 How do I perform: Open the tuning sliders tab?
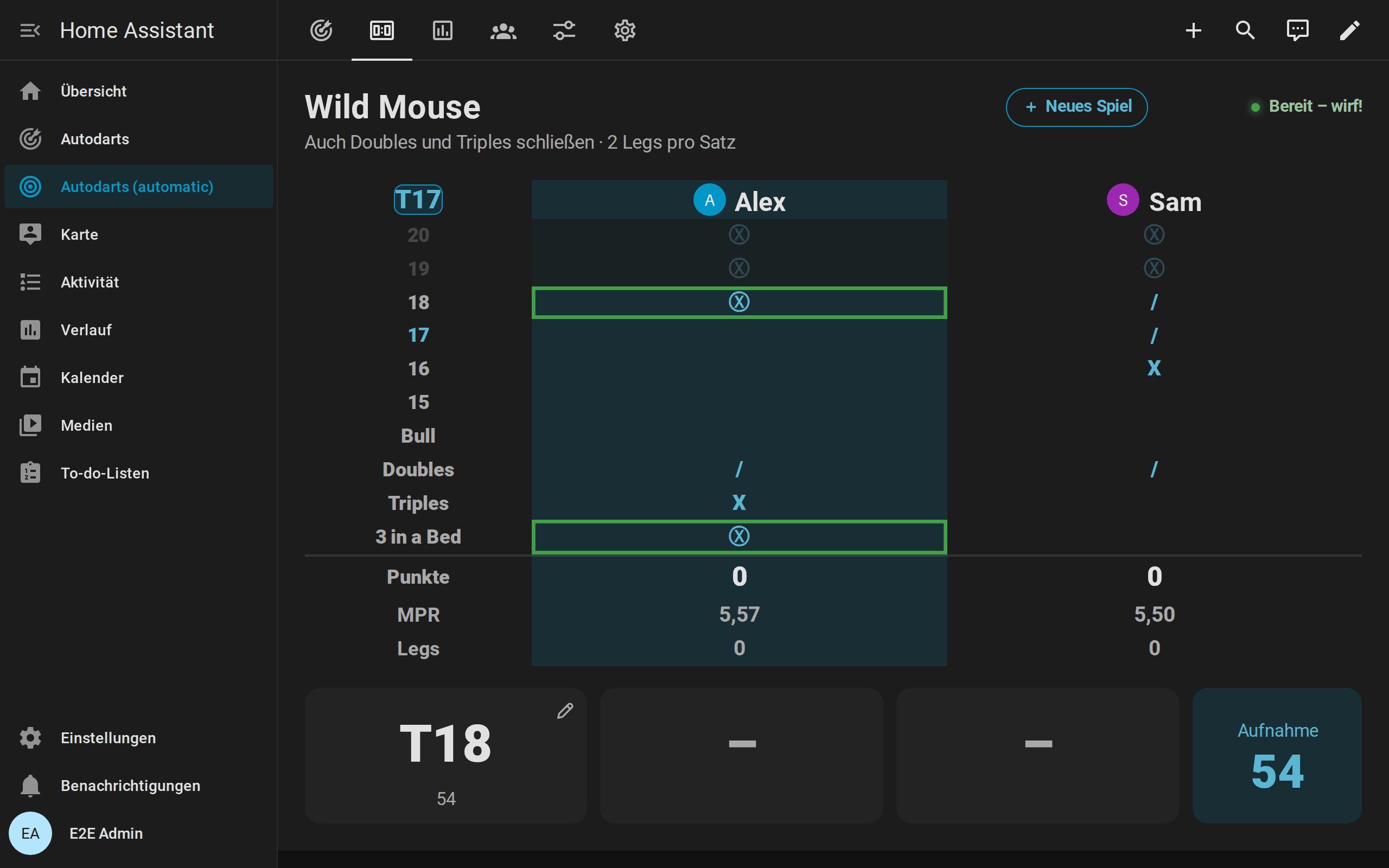click(564, 30)
